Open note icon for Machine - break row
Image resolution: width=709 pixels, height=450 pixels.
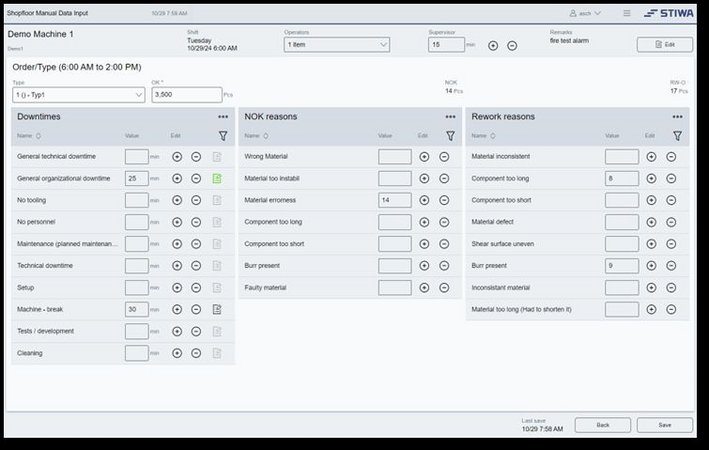pyautogui.click(x=216, y=309)
